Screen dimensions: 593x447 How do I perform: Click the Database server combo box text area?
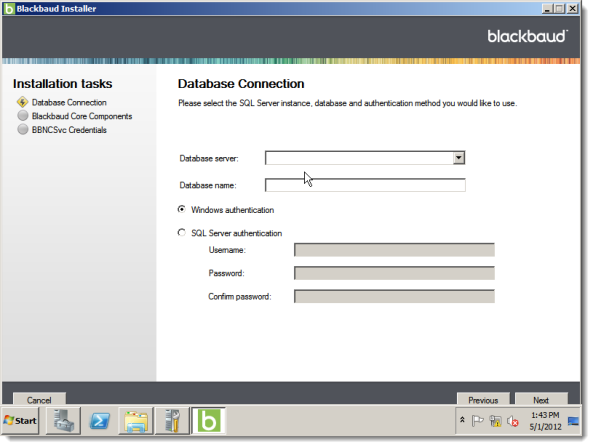click(x=359, y=158)
